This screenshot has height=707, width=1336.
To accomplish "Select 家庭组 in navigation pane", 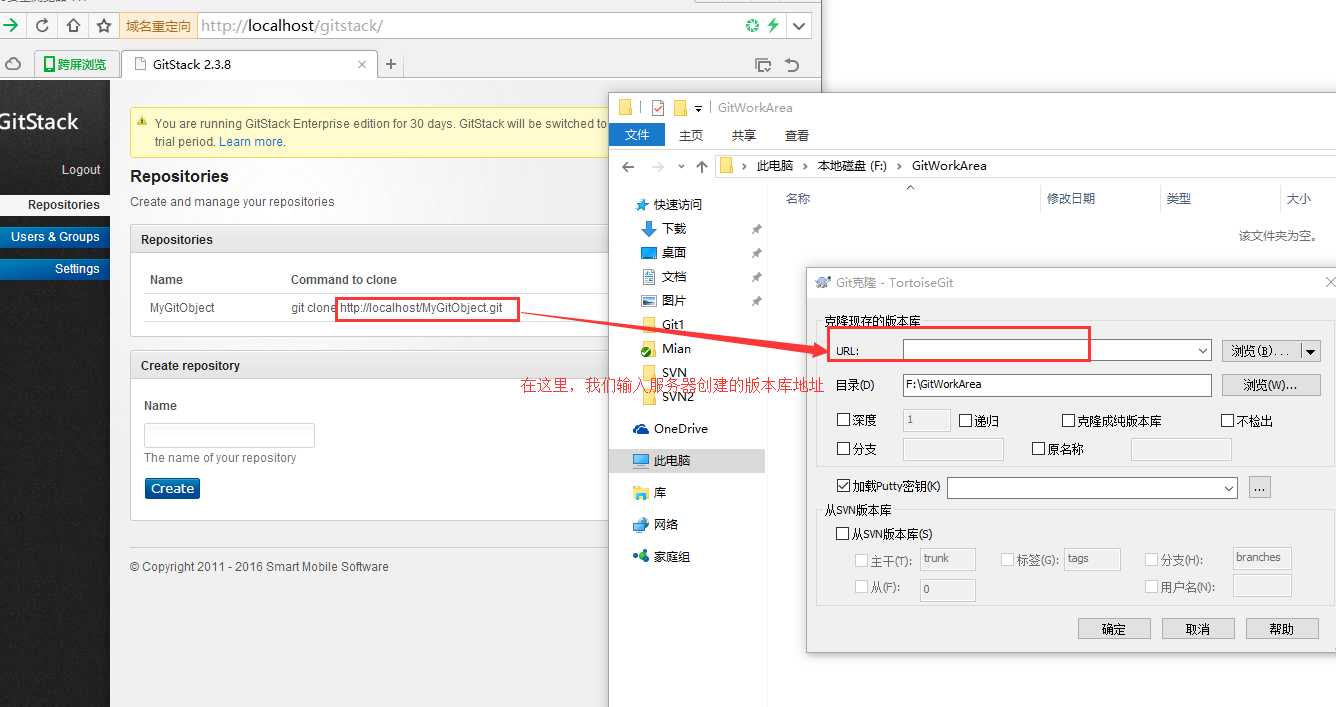I will [x=672, y=556].
